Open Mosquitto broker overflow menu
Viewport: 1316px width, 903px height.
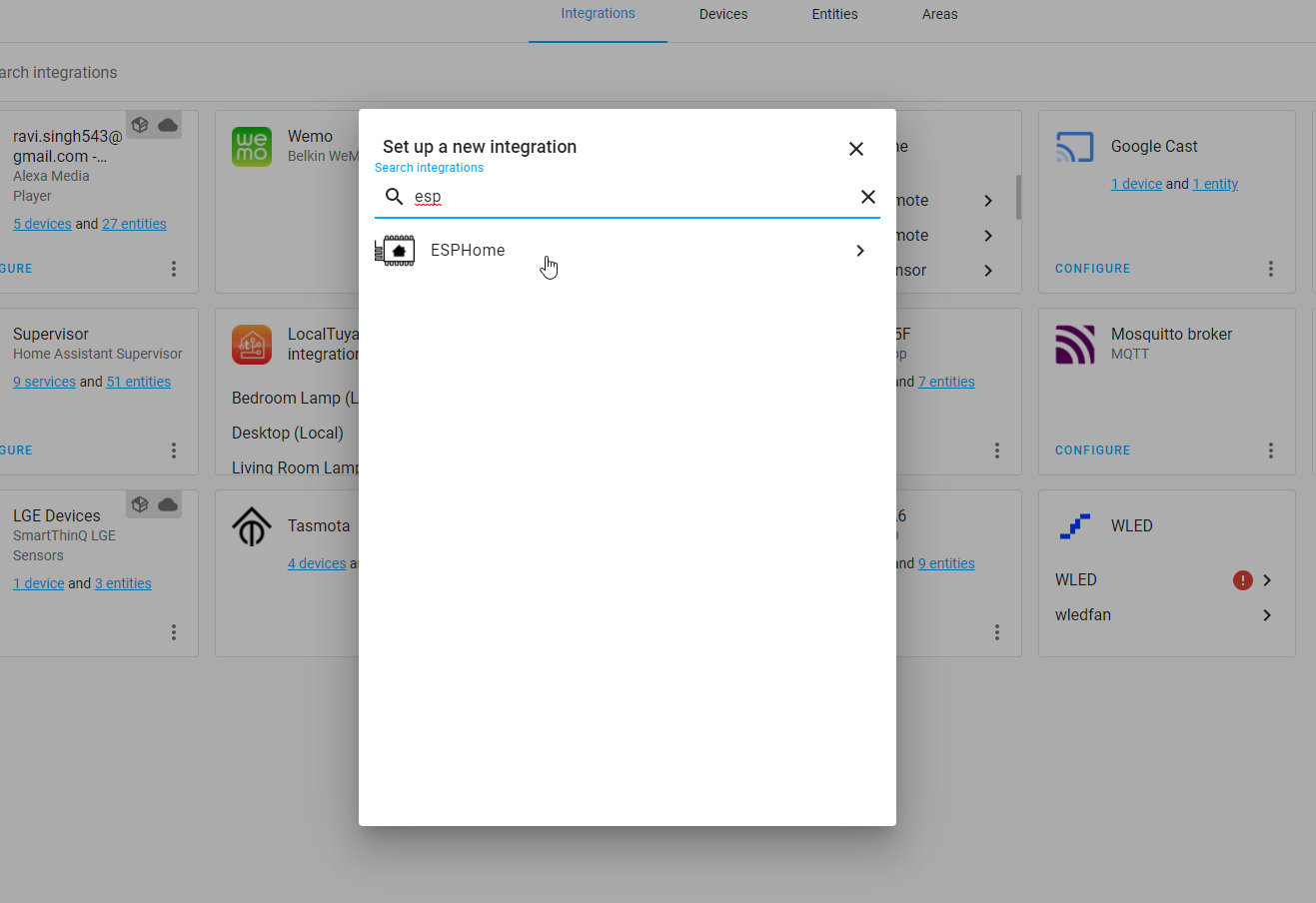[x=1270, y=451]
